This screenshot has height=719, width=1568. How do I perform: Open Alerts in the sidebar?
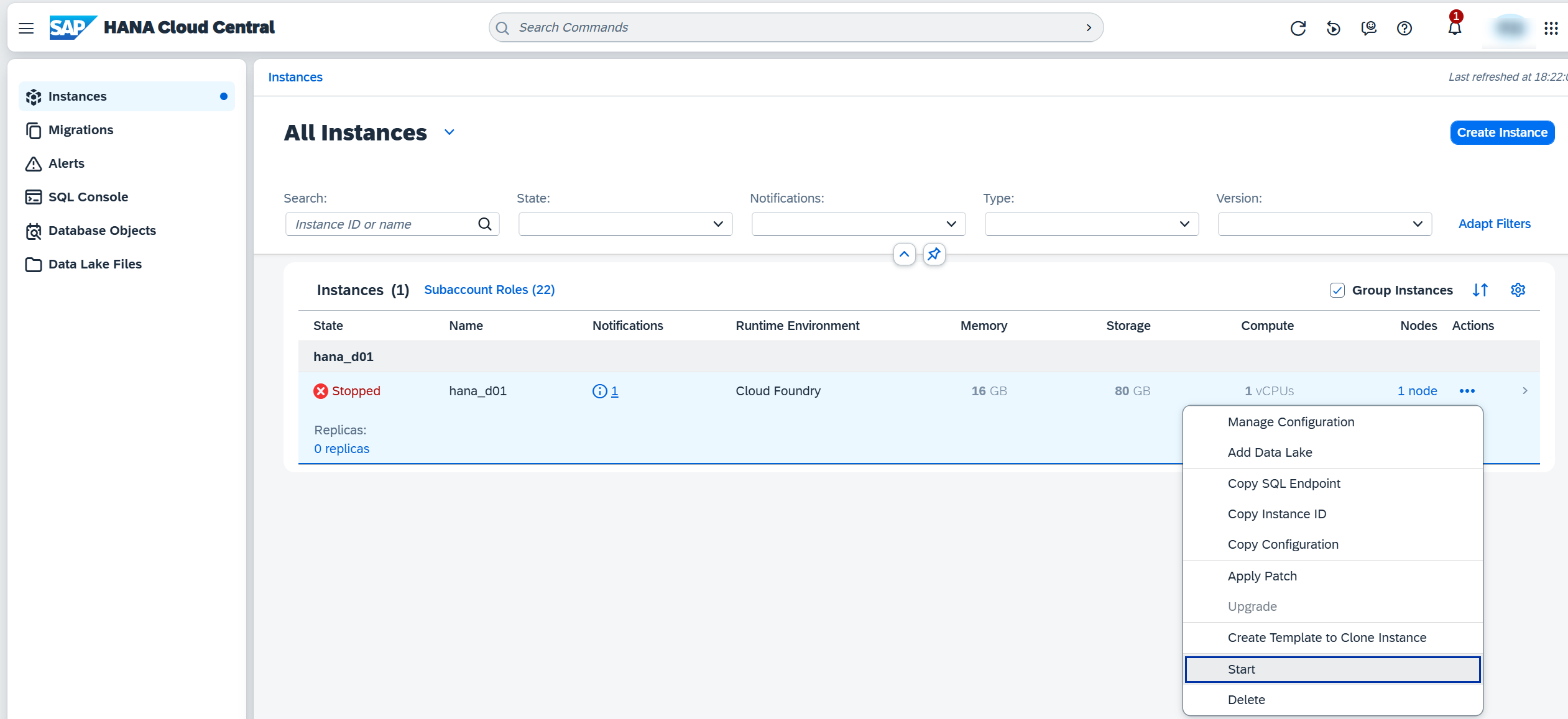(x=127, y=163)
